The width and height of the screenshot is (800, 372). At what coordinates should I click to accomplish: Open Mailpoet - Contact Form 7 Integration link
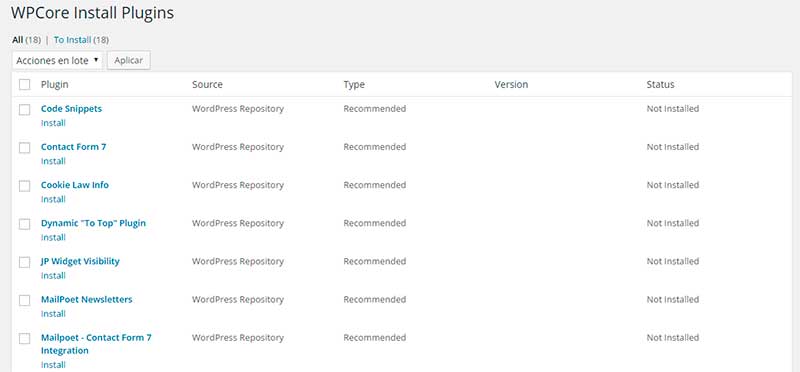pos(96,344)
